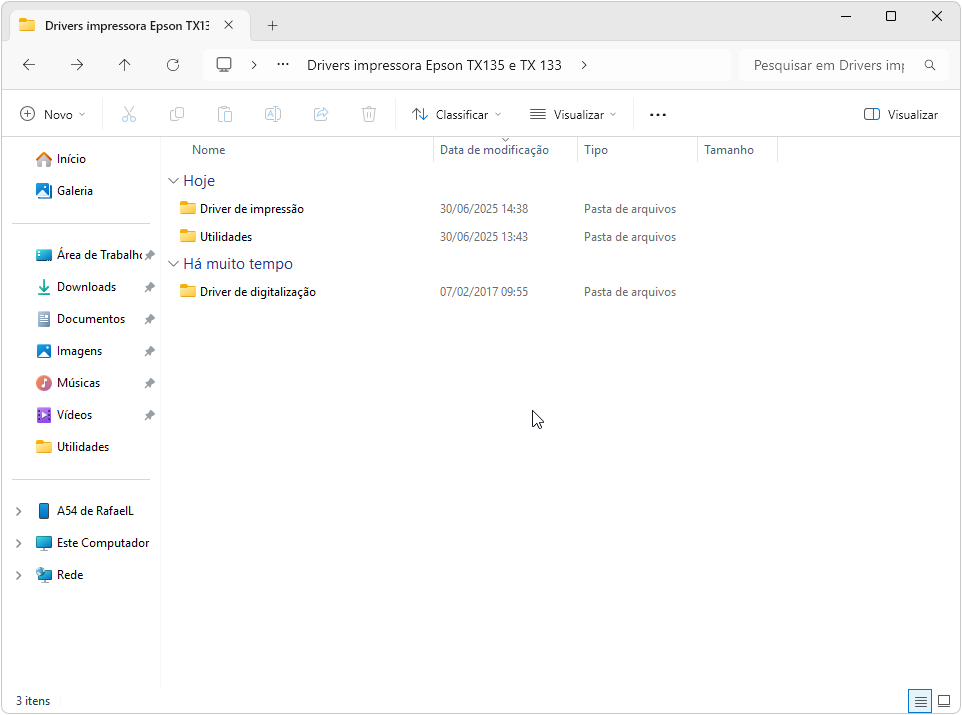Maximize the File Explorer window
The image size is (962, 715).
pos(891,17)
